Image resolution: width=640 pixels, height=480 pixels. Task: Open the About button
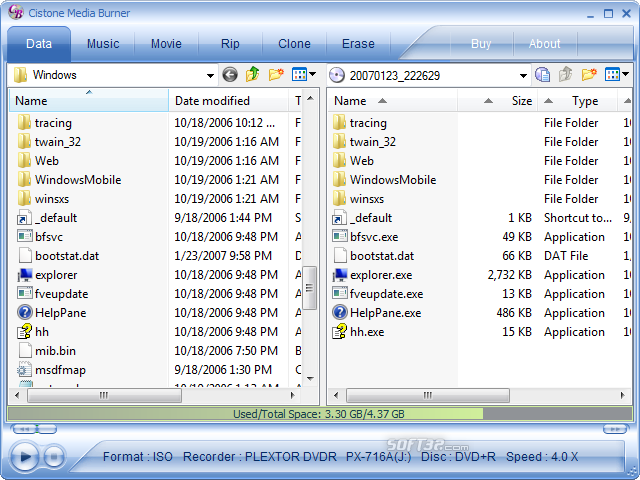coord(544,44)
